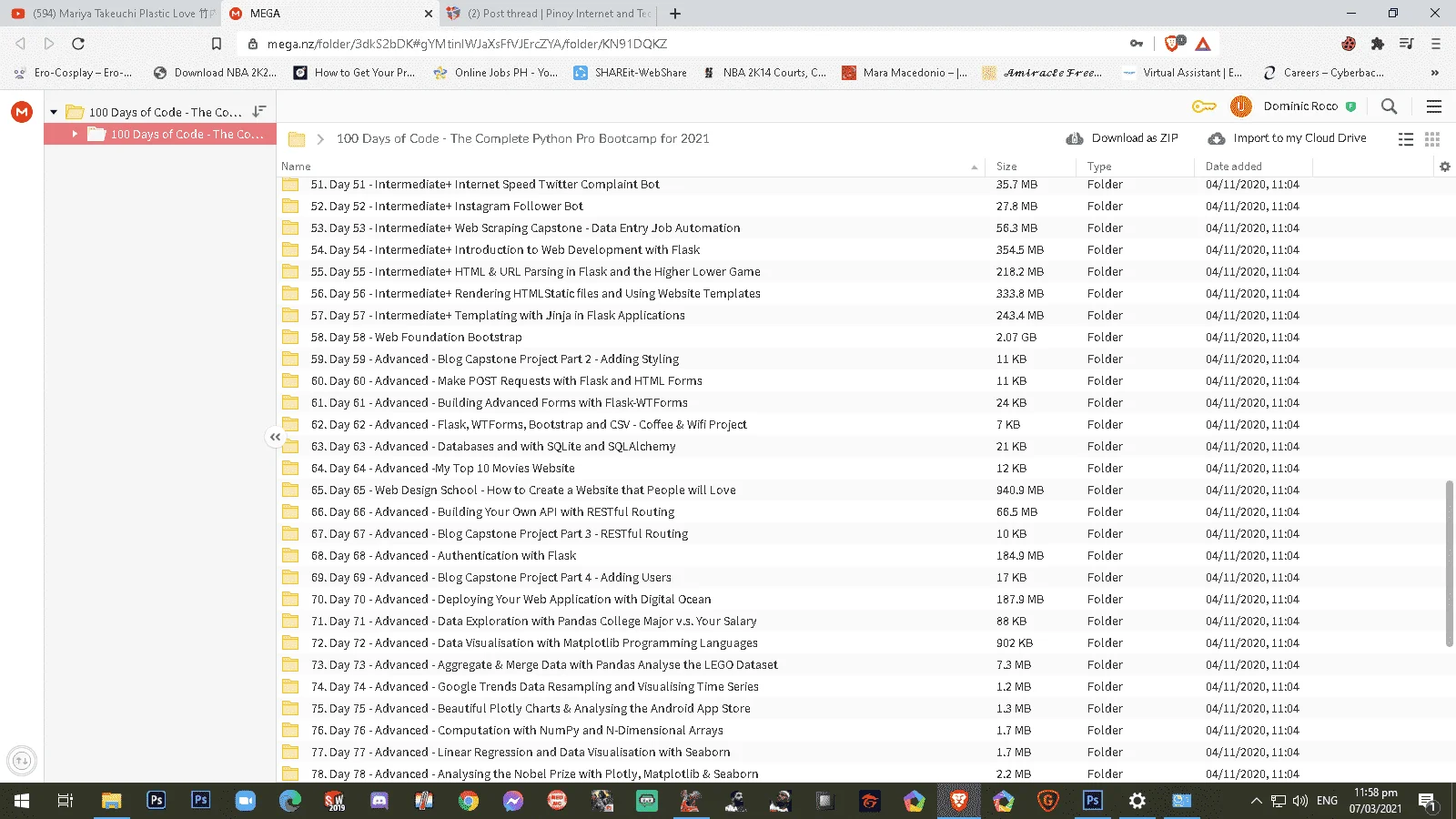This screenshot has width=1456, height=819.
Task: Open the MEGA hamburger menu
Action: pos(1434,106)
